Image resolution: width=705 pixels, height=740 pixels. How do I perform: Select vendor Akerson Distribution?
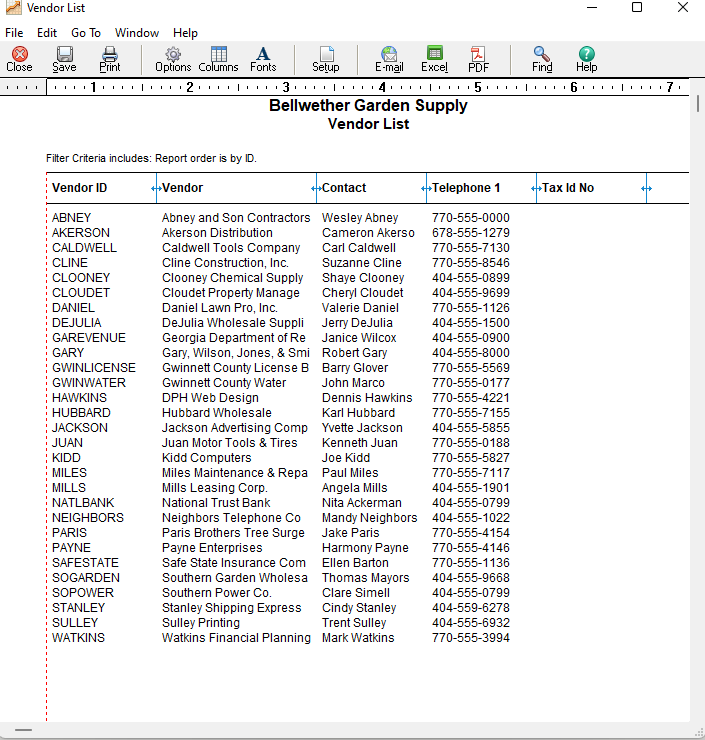(x=217, y=233)
